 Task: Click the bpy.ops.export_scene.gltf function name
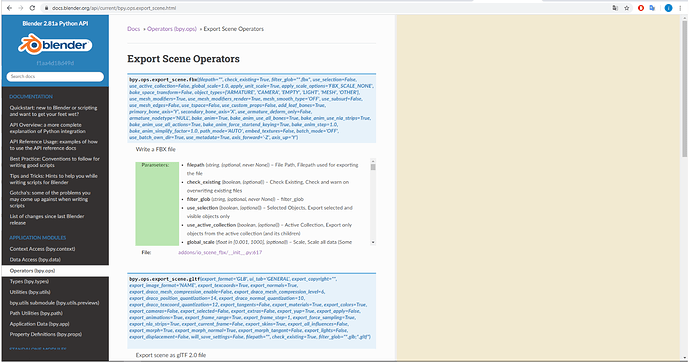tap(165, 279)
